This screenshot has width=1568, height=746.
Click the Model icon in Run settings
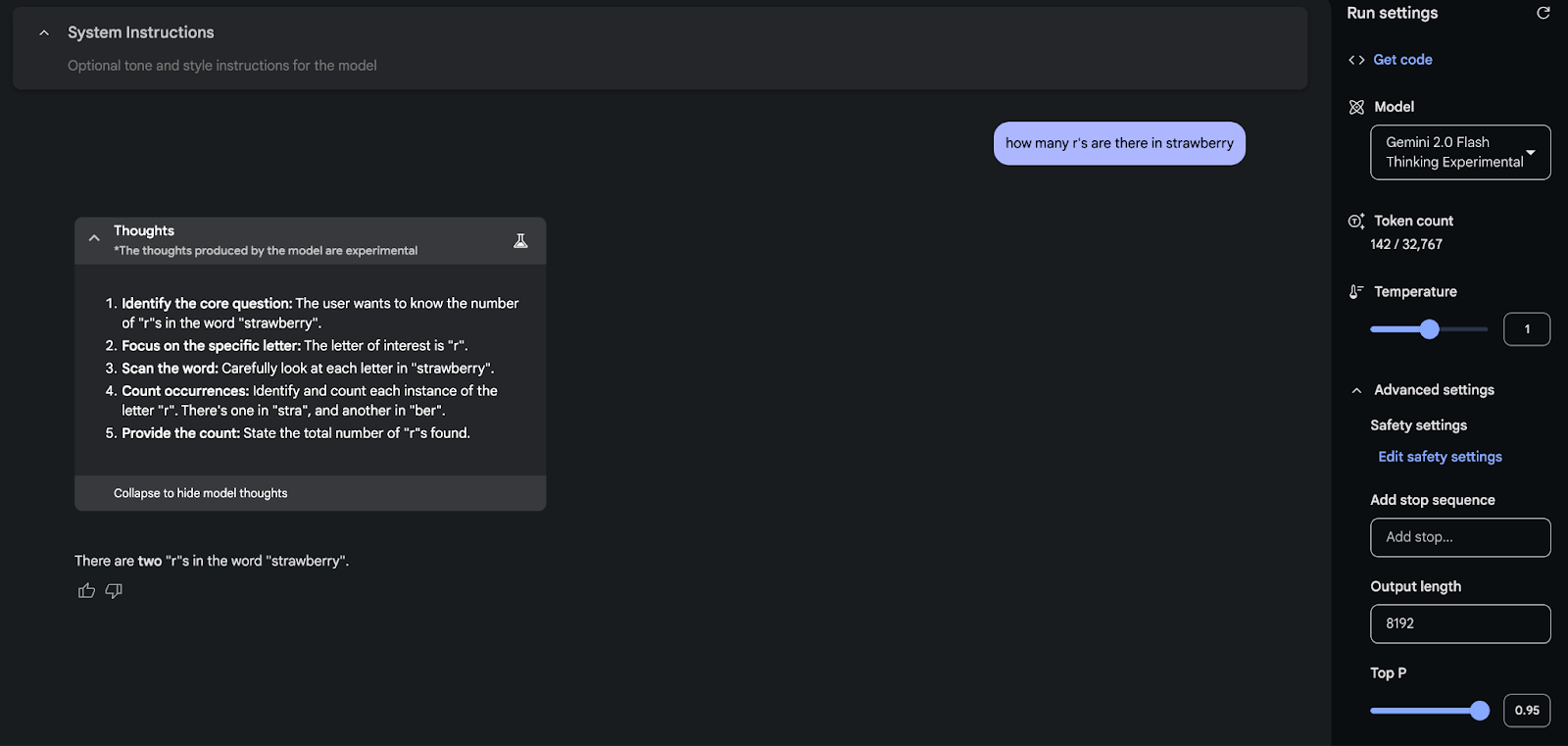(x=1356, y=107)
